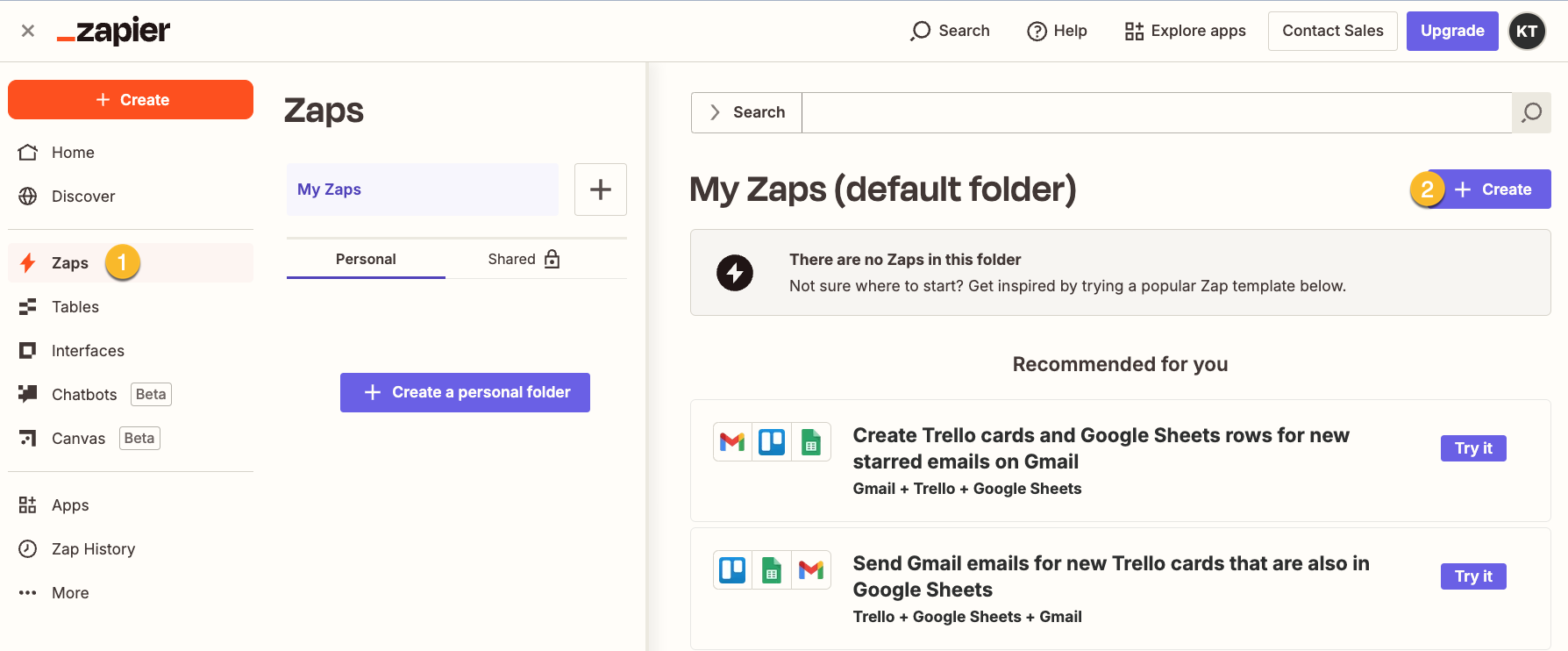Click the Home house icon
The image size is (1568, 651).
pyautogui.click(x=28, y=153)
